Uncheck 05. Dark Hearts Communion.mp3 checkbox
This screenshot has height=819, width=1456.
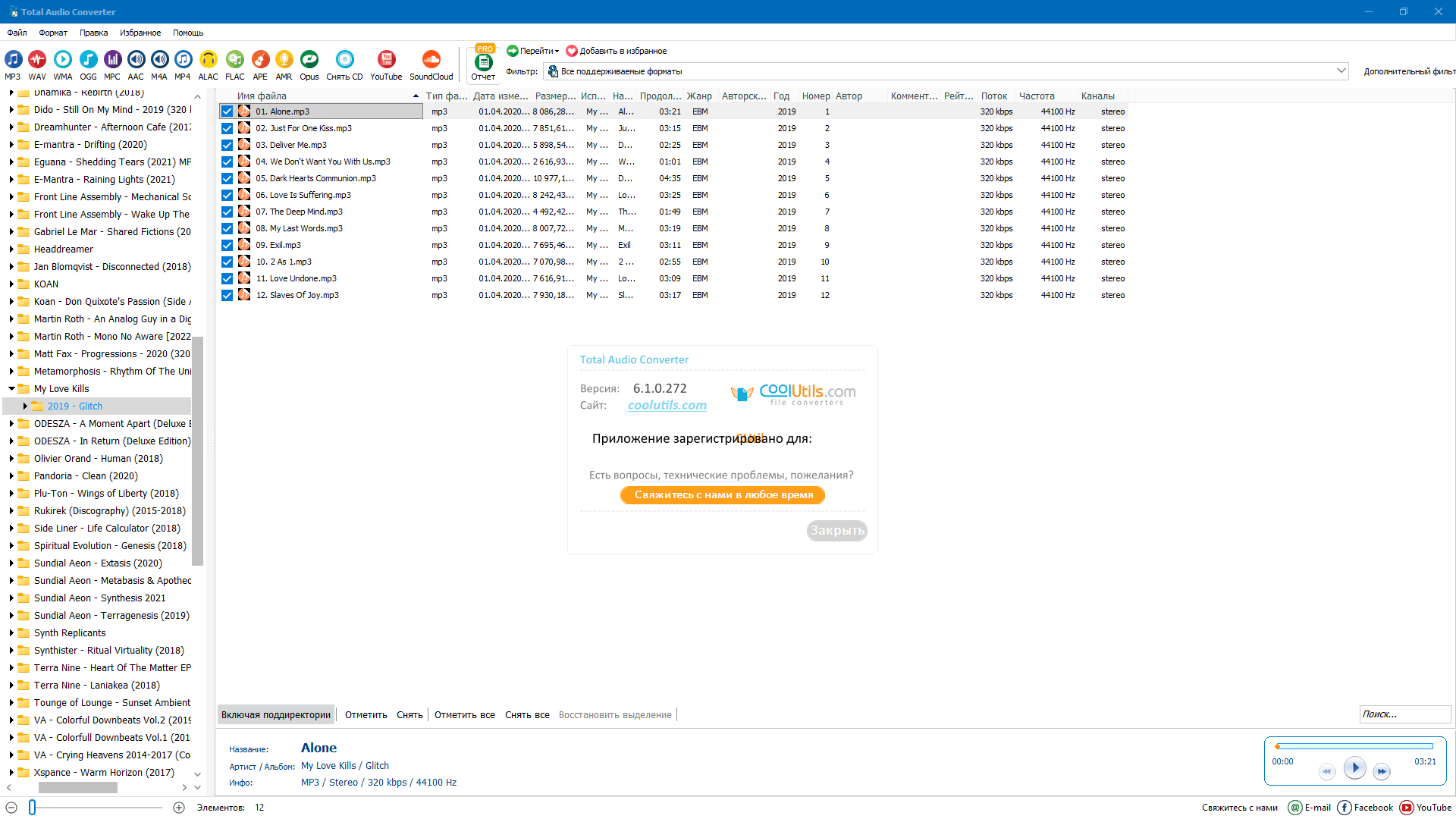[227, 178]
